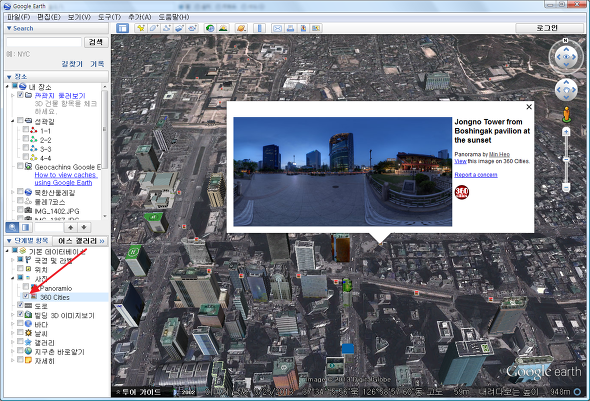This screenshot has width=590, height=401.
Task: Open the 'View' link in the popup
Action: 460,161
